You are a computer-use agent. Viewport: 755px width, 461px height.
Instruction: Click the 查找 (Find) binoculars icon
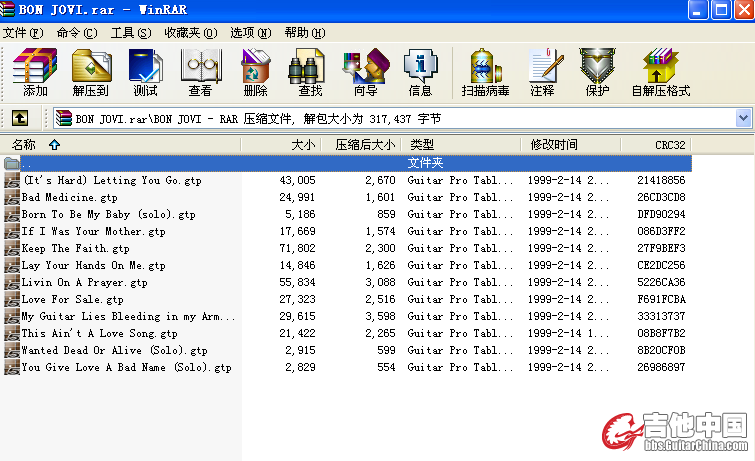tap(310, 72)
